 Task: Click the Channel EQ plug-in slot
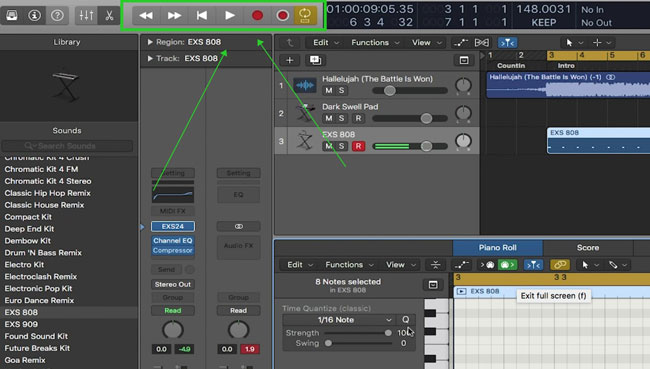[172, 240]
